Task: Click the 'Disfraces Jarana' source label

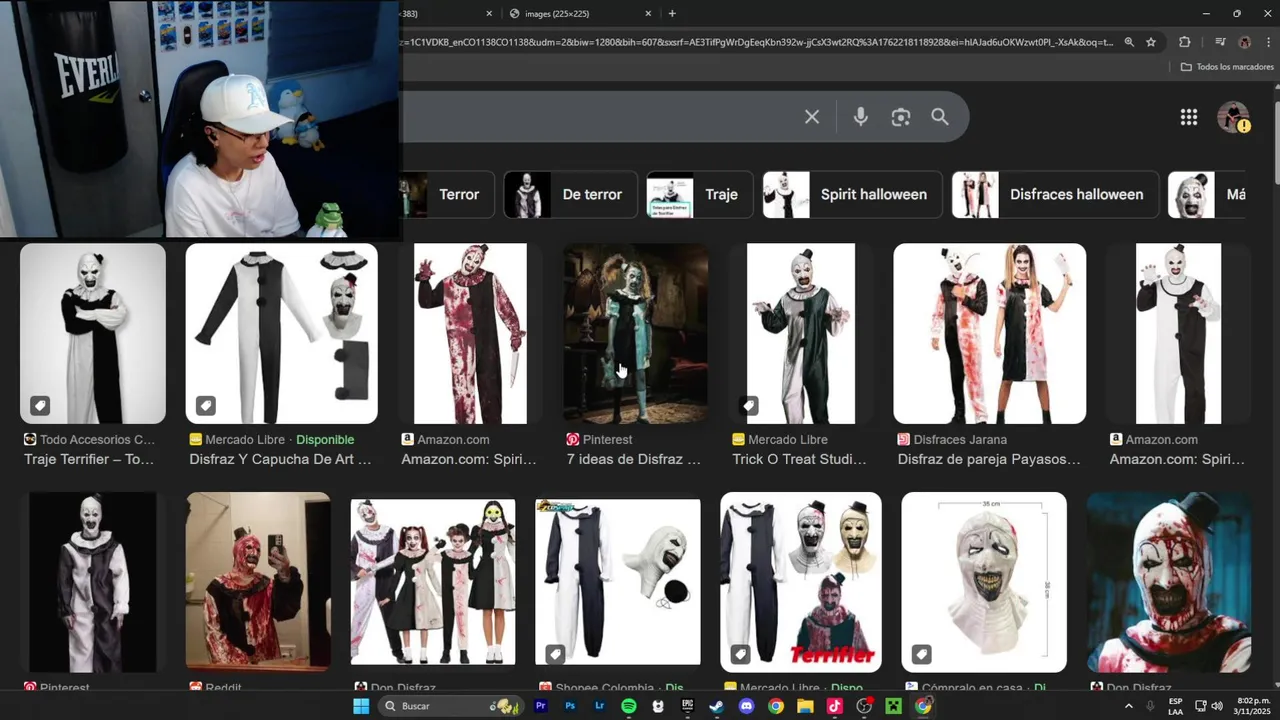Action: pos(959,439)
